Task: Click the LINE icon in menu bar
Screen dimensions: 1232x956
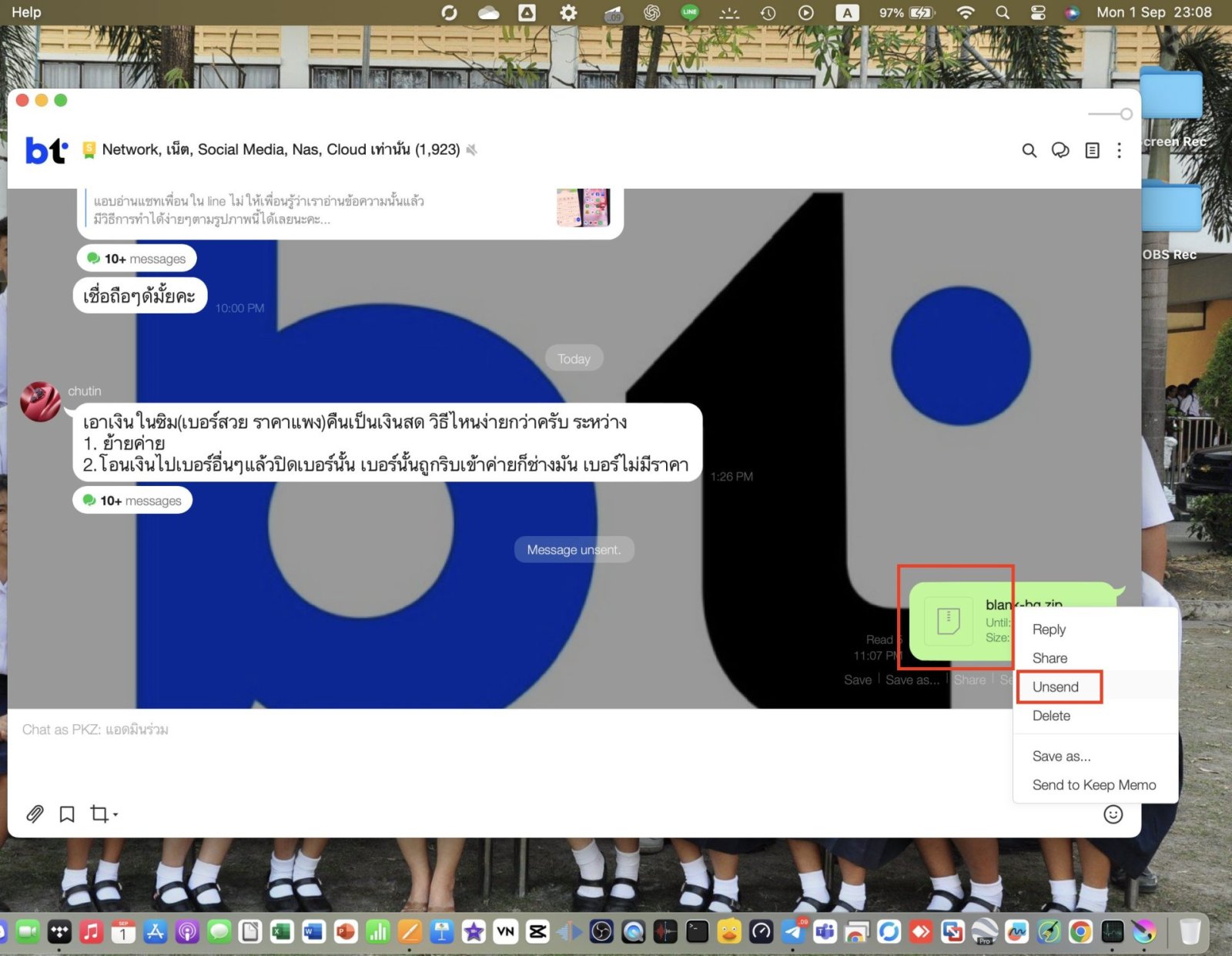Action: (690, 12)
